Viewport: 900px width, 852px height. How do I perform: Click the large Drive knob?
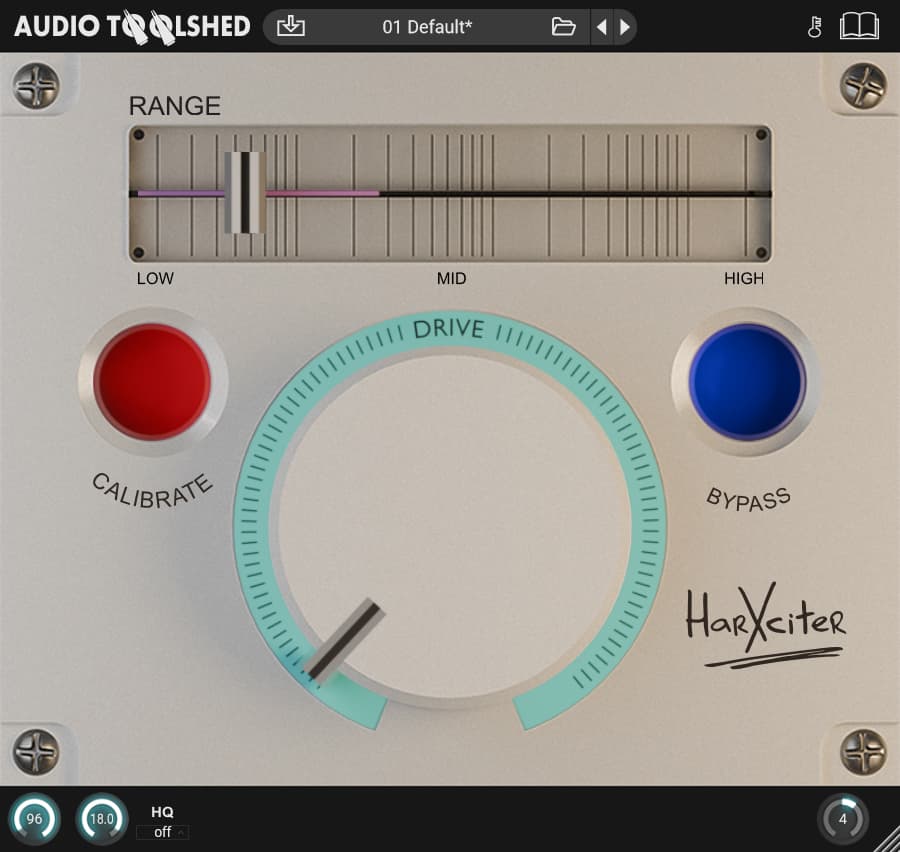click(x=453, y=525)
